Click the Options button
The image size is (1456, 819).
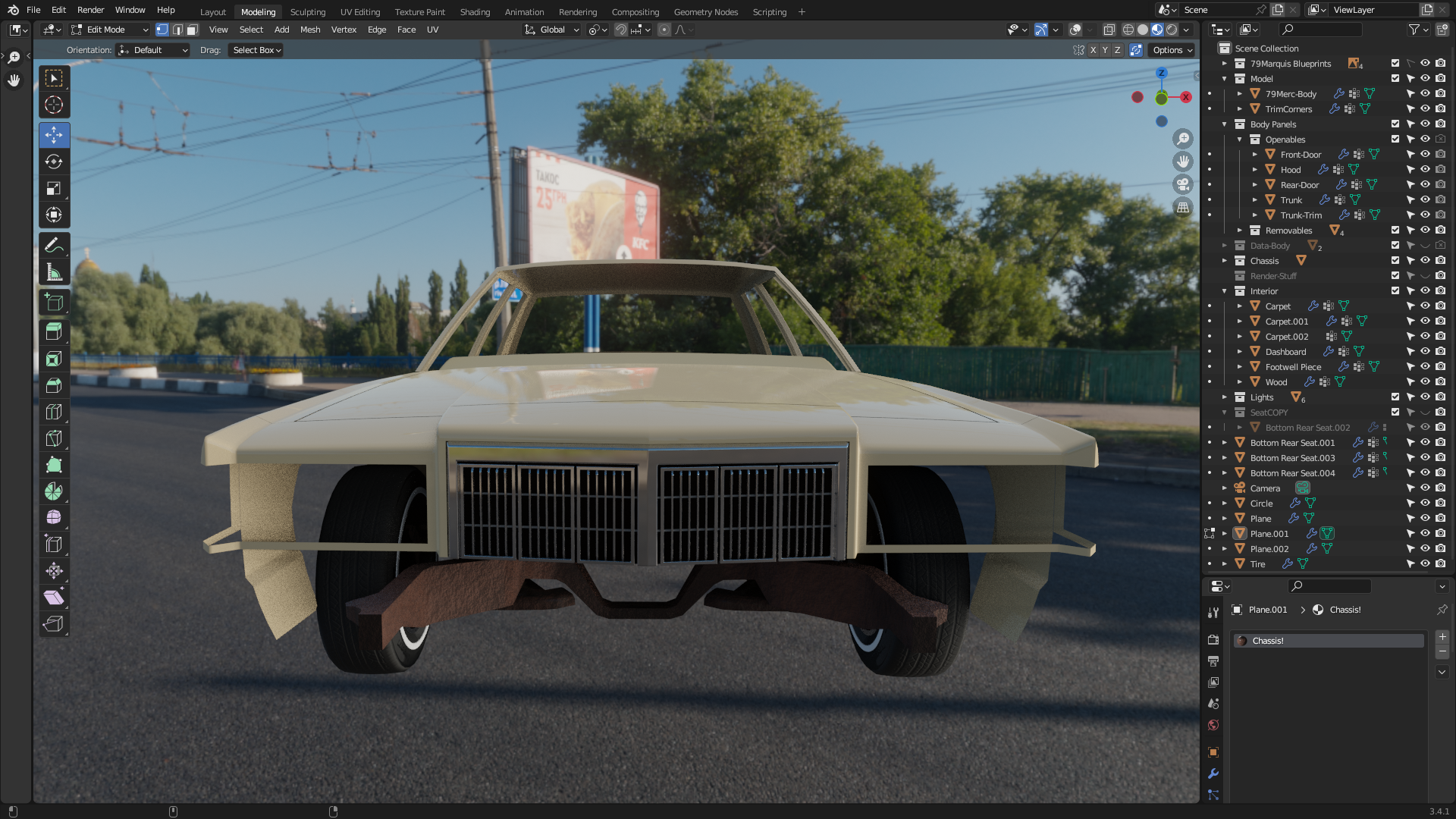click(x=1172, y=50)
